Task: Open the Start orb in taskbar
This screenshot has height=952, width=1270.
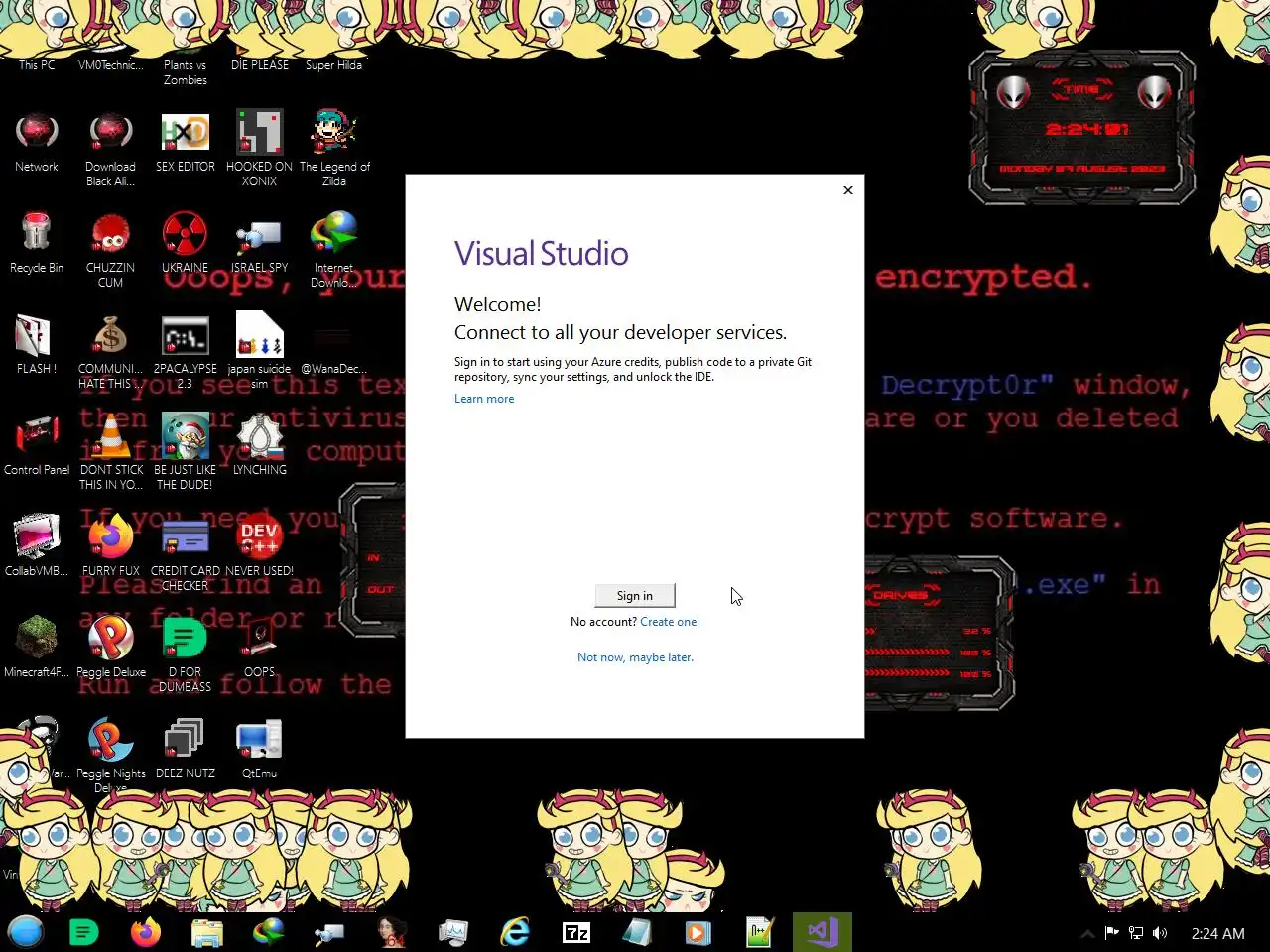Action: coord(26,932)
